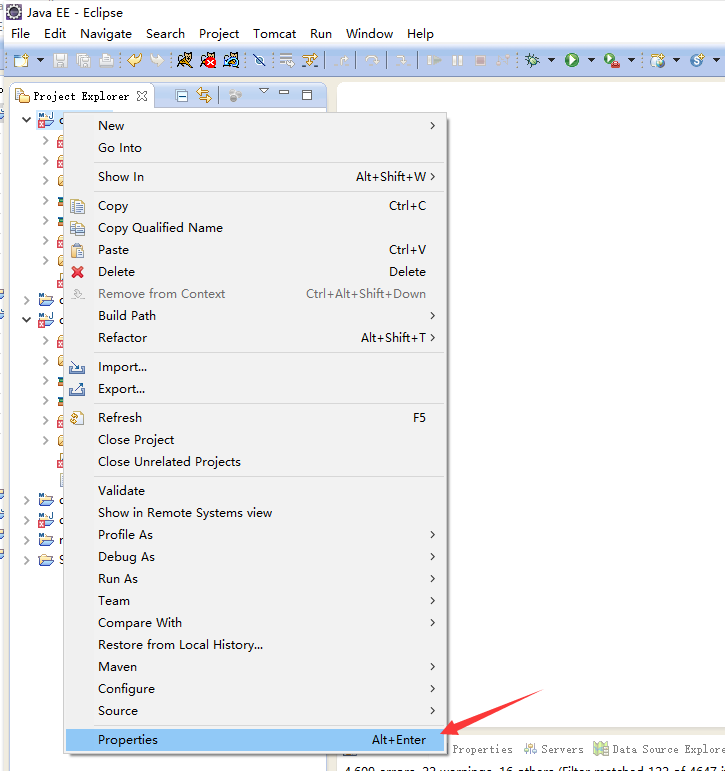Choose Go Into from the context menu
Image resolution: width=725 pixels, height=771 pixels.
point(255,148)
